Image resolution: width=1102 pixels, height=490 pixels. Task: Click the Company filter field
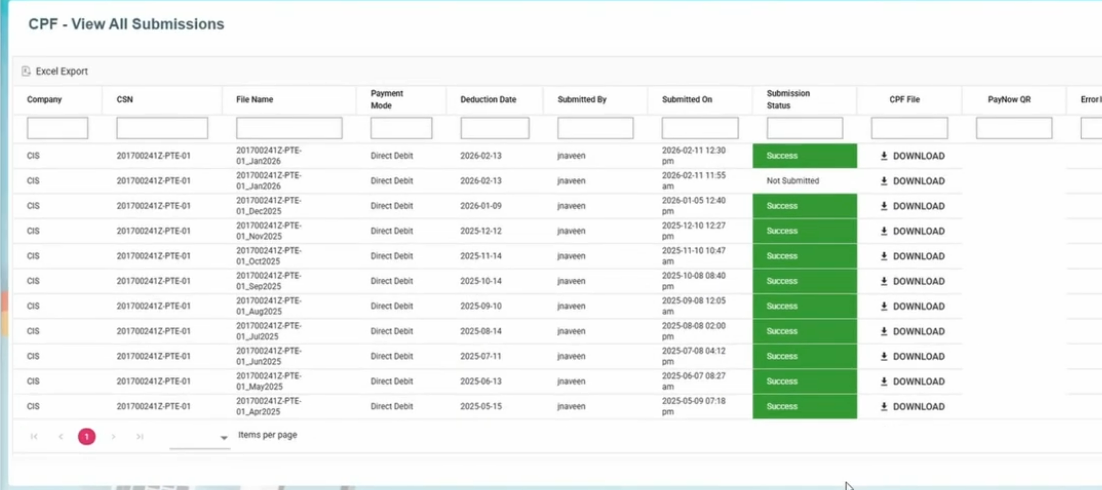[x=57, y=128]
